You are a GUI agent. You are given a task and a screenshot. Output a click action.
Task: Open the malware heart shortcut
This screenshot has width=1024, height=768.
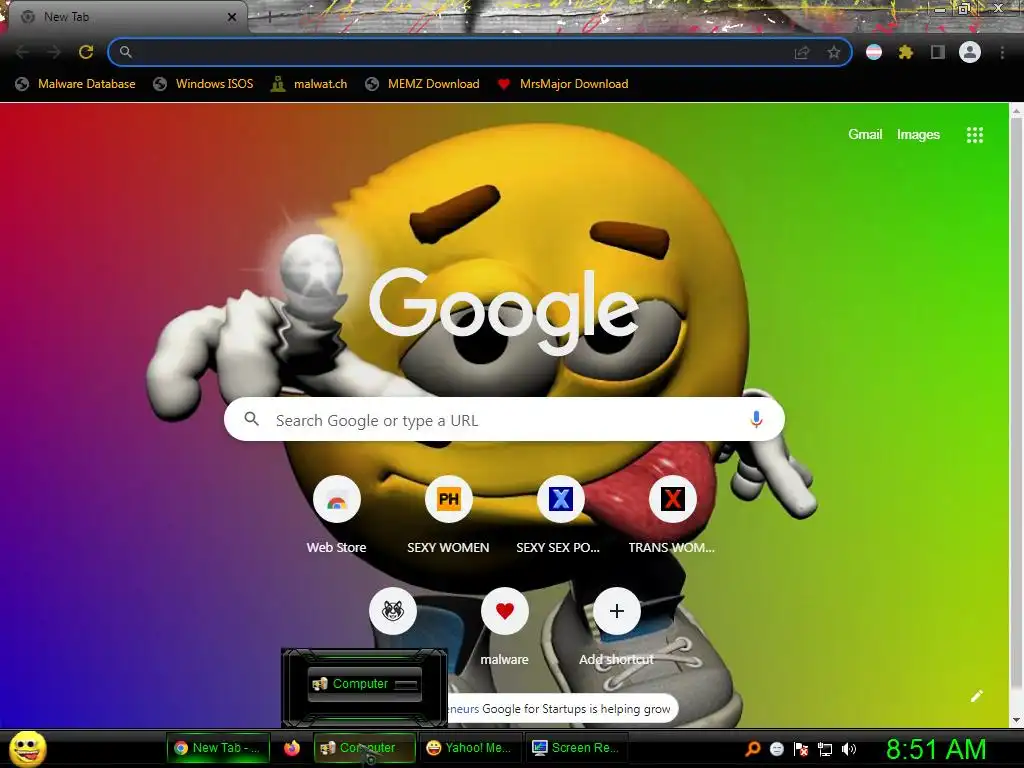click(x=505, y=611)
